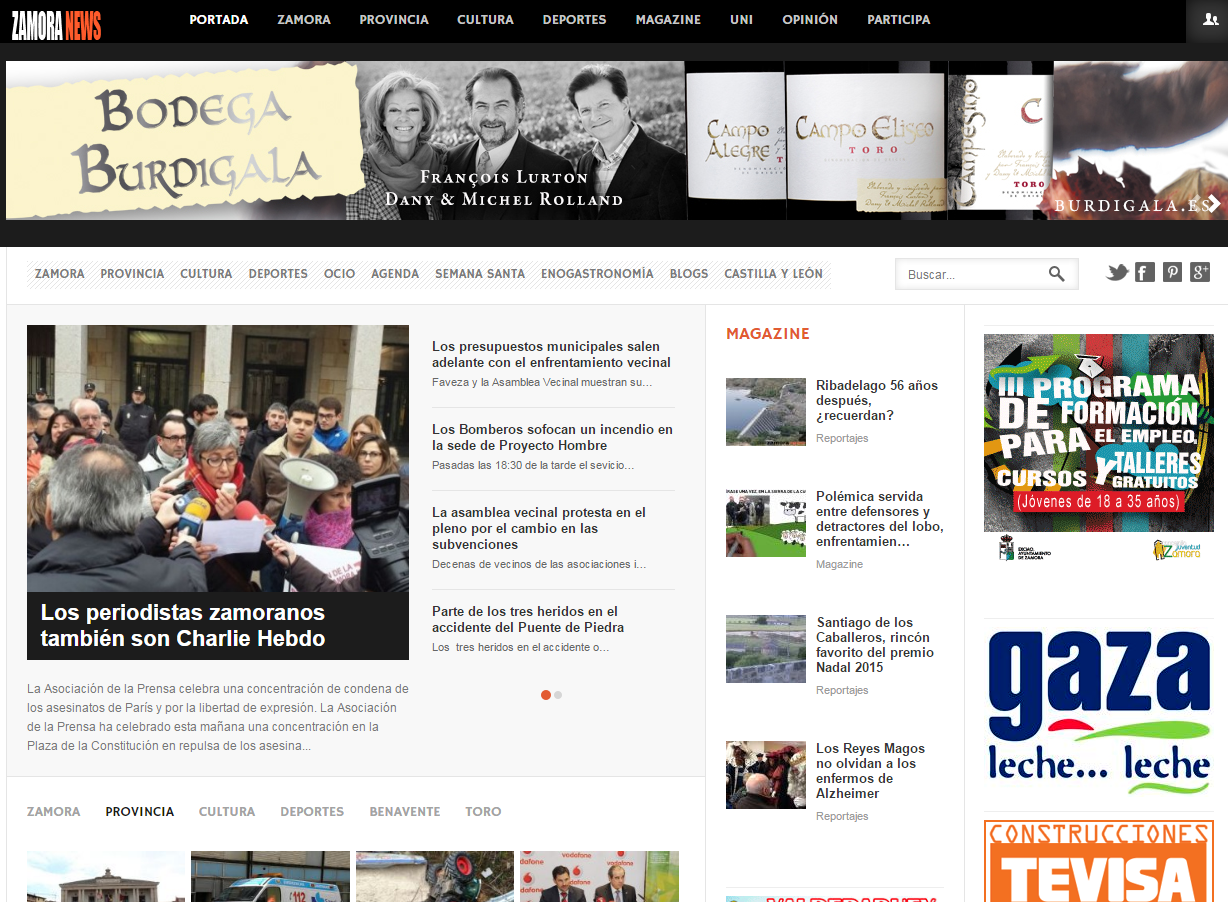Open the lobo controversy thumbnail

click(x=766, y=522)
